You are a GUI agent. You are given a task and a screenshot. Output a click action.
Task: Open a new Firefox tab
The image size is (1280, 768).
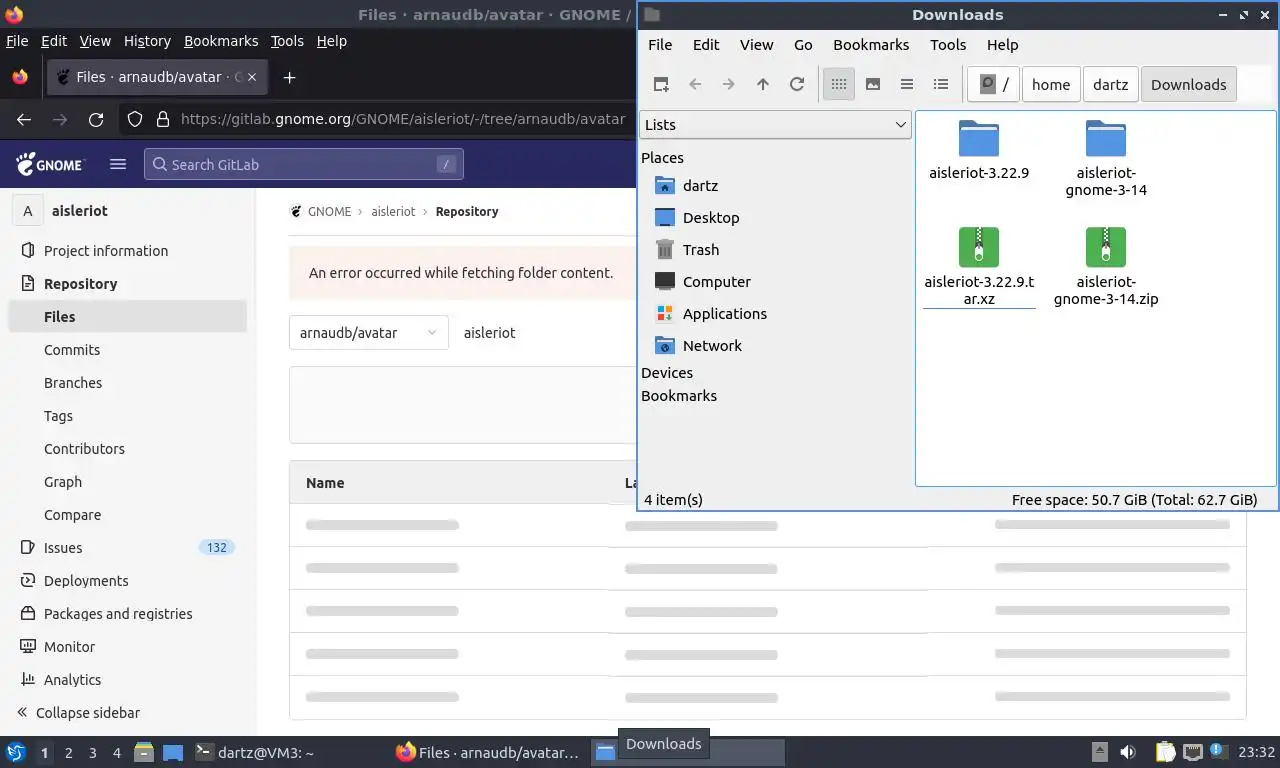(x=289, y=77)
